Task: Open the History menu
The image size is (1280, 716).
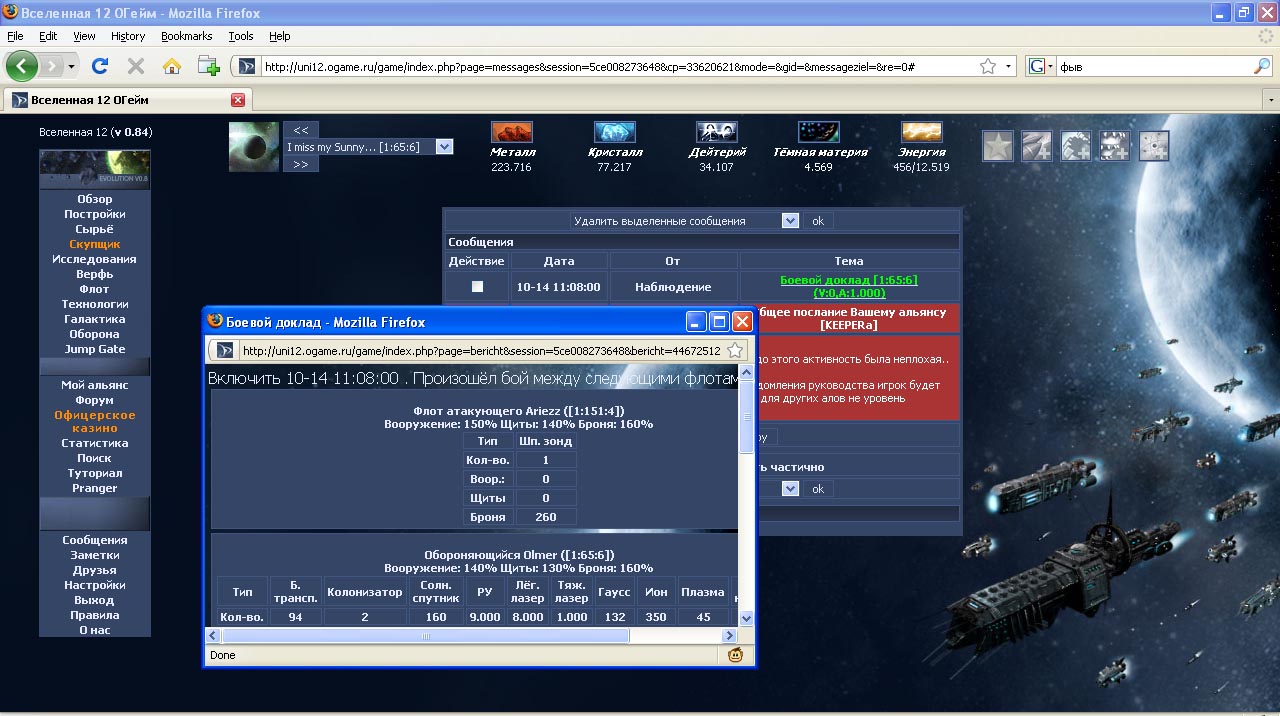Action: pyautogui.click(x=128, y=36)
